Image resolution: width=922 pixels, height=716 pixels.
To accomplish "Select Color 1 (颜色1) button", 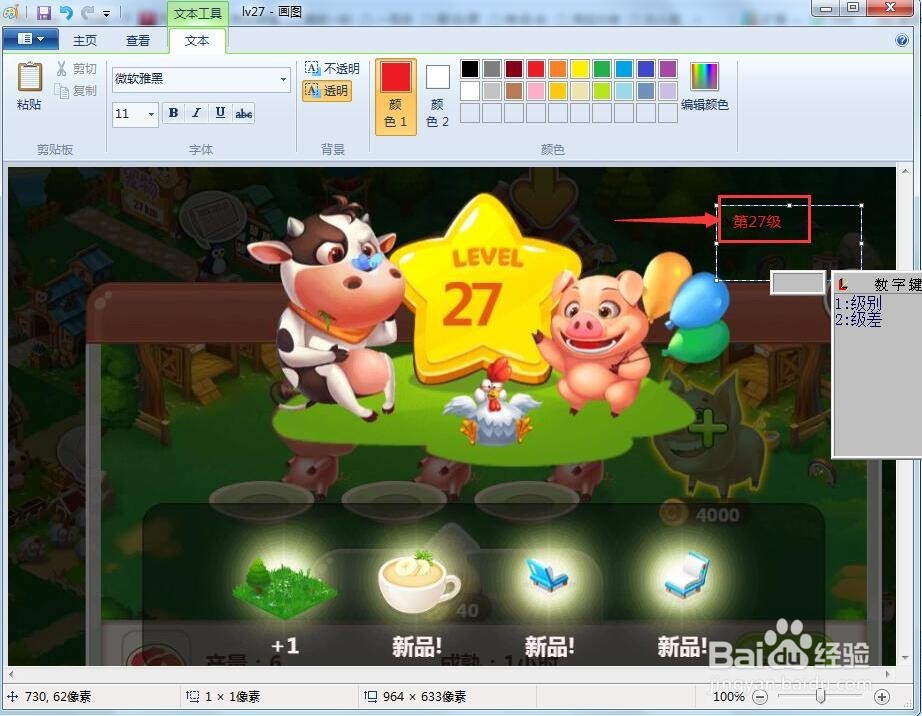I will (x=396, y=97).
